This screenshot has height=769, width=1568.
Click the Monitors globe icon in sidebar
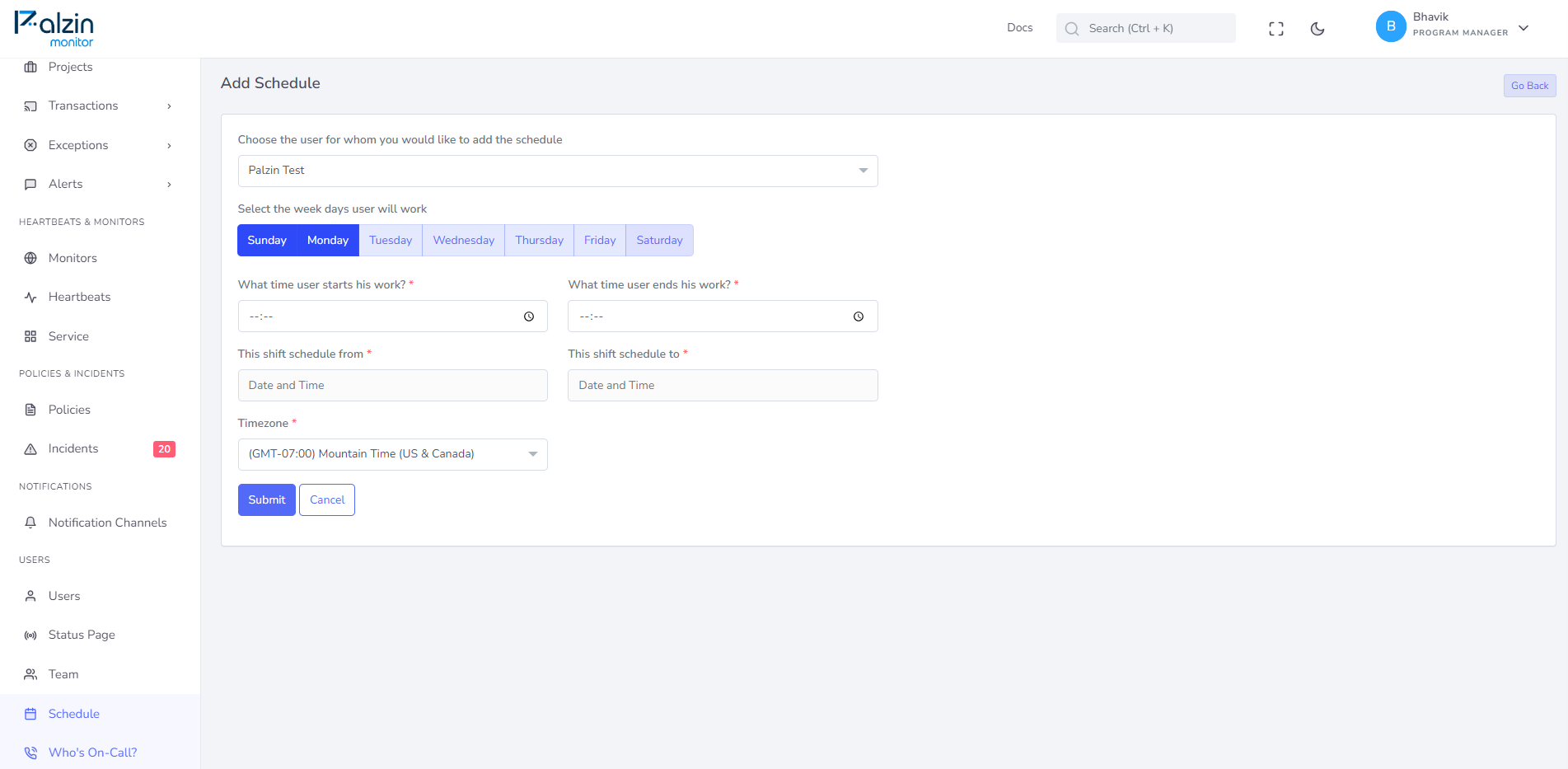tap(30, 258)
